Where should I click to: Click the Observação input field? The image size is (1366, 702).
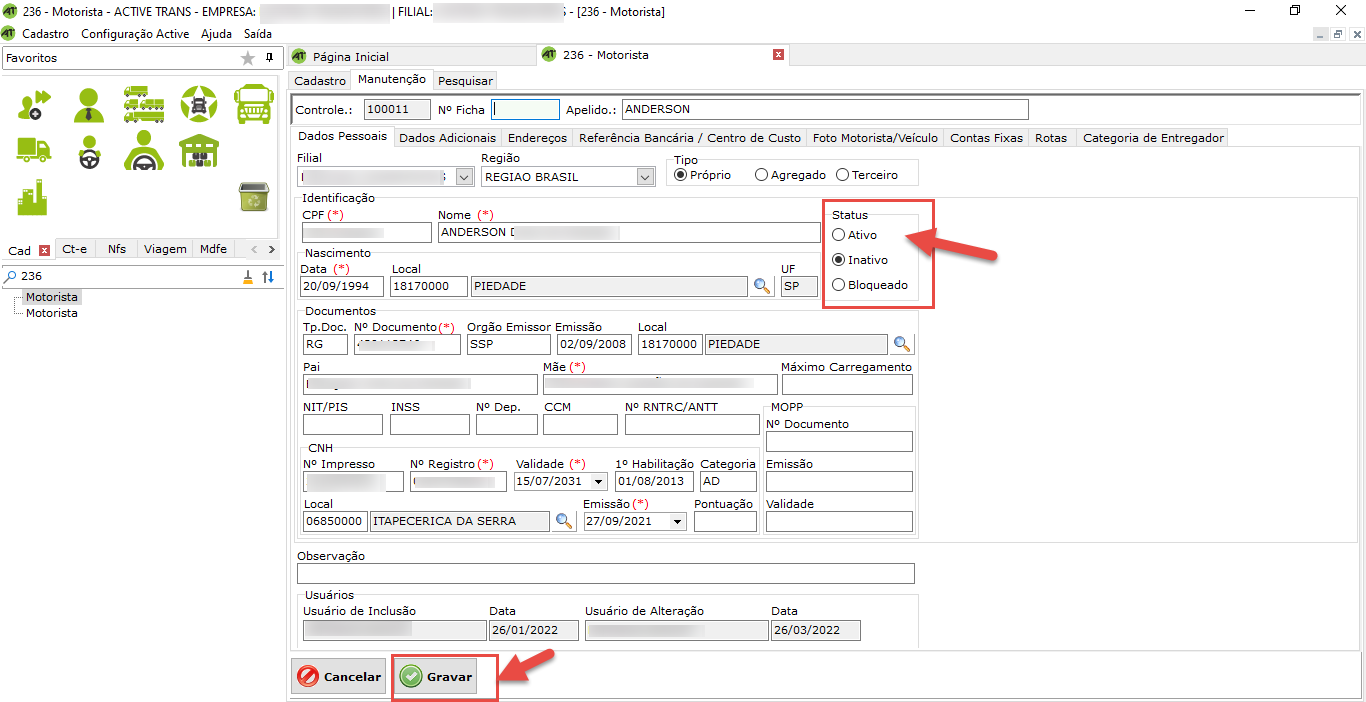tap(606, 573)
